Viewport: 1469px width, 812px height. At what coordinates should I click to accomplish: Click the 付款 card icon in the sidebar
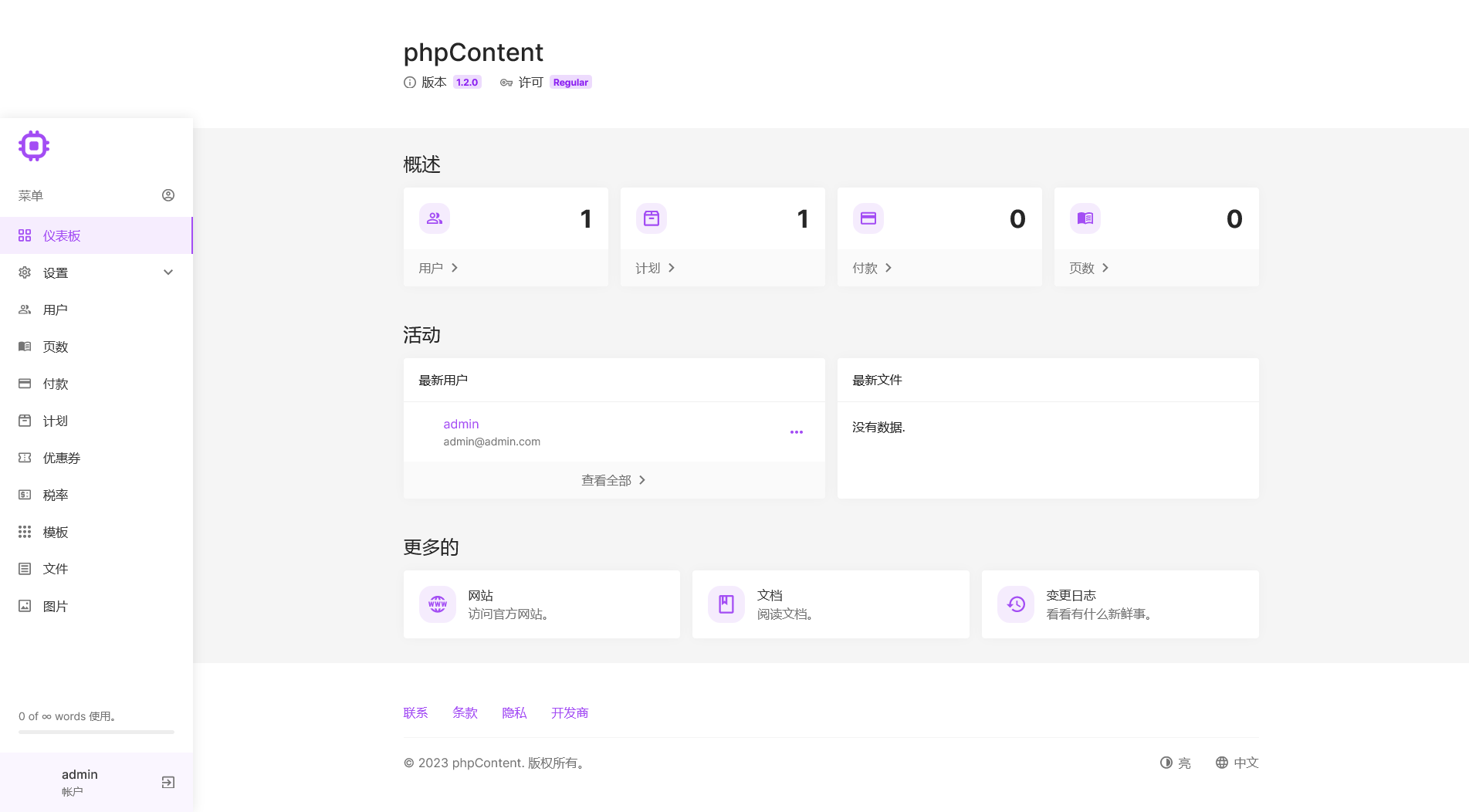pos(25,384)
